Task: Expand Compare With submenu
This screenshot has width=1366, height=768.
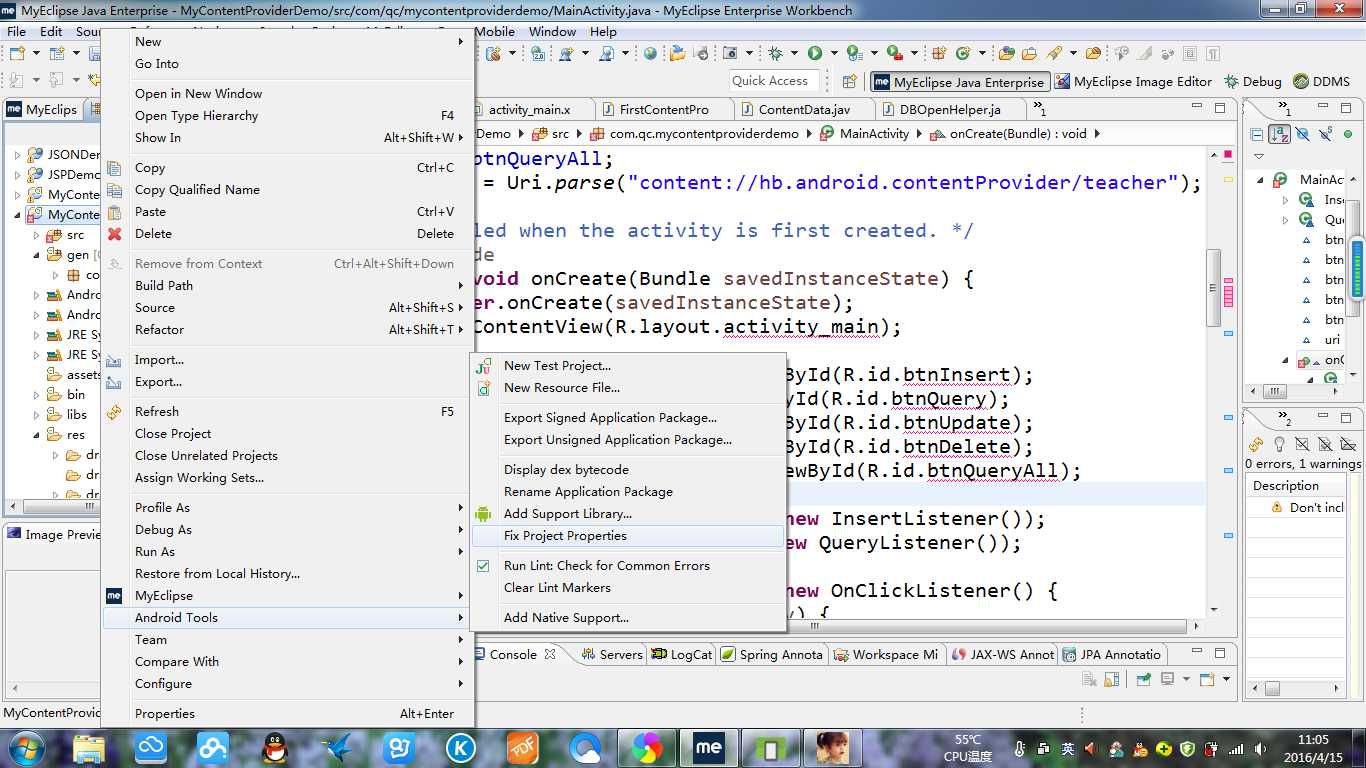Action: [x=288, y=662]
